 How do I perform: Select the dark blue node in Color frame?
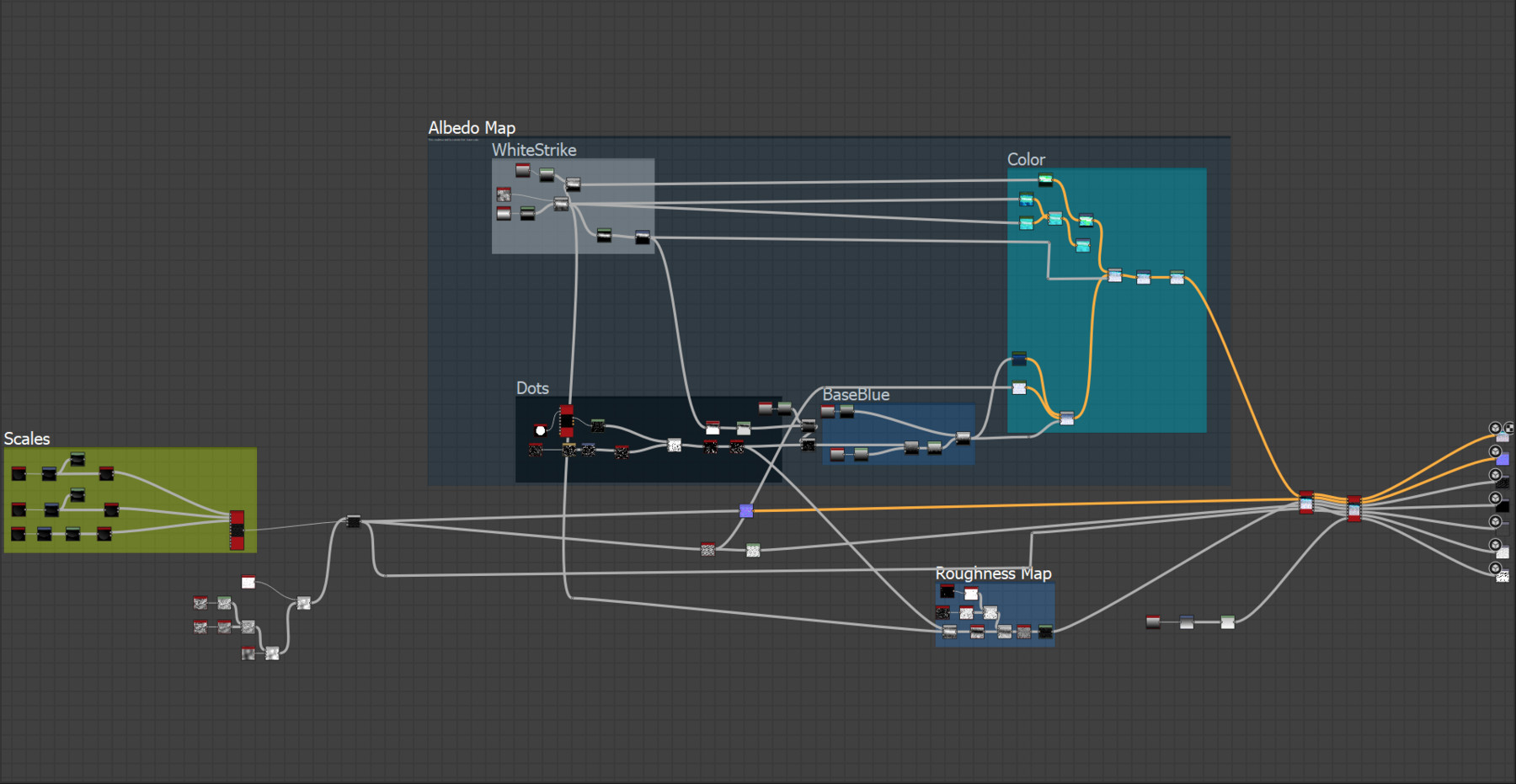click(1019, 360)
